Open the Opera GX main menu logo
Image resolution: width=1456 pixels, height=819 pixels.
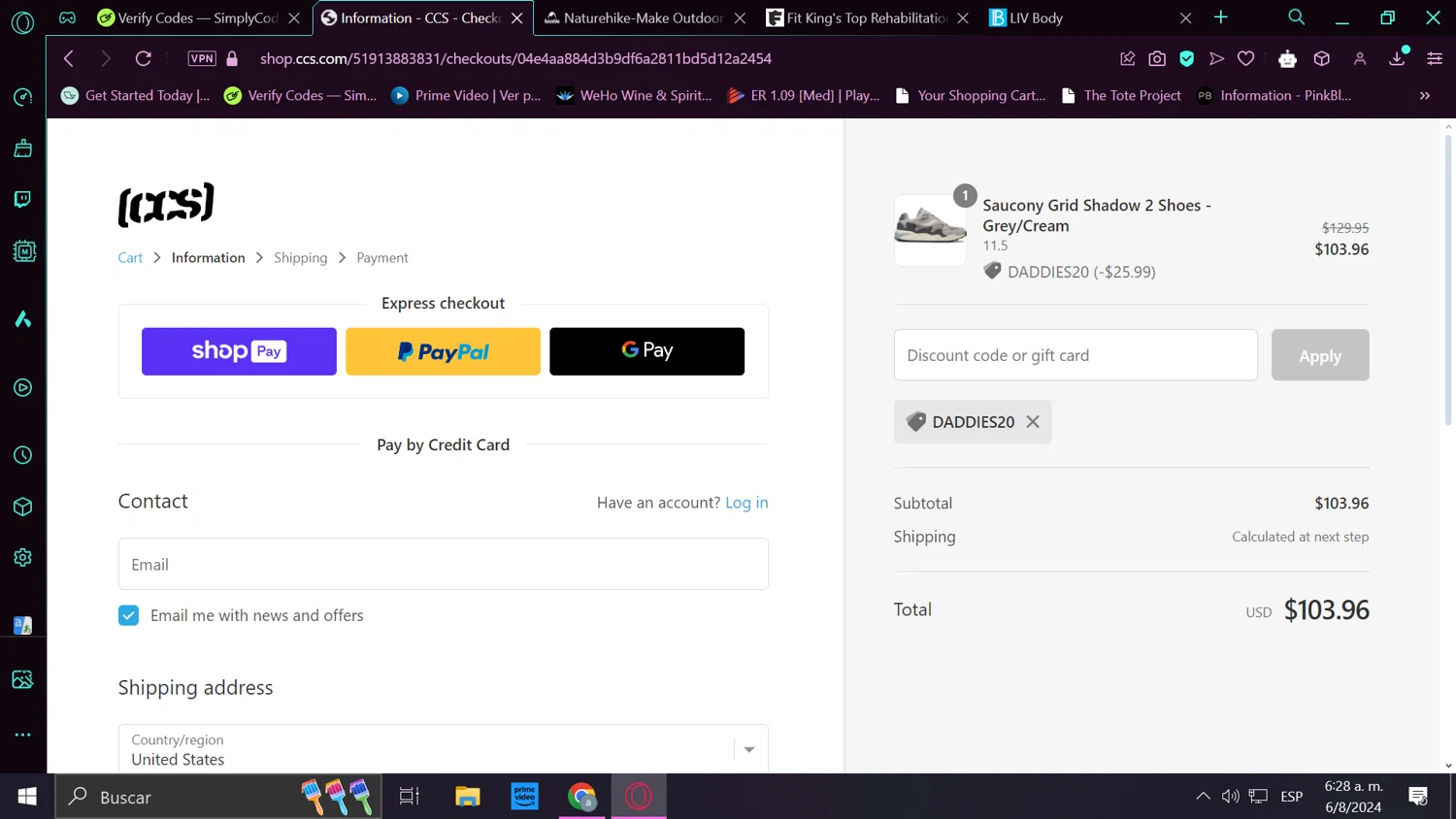22,21
